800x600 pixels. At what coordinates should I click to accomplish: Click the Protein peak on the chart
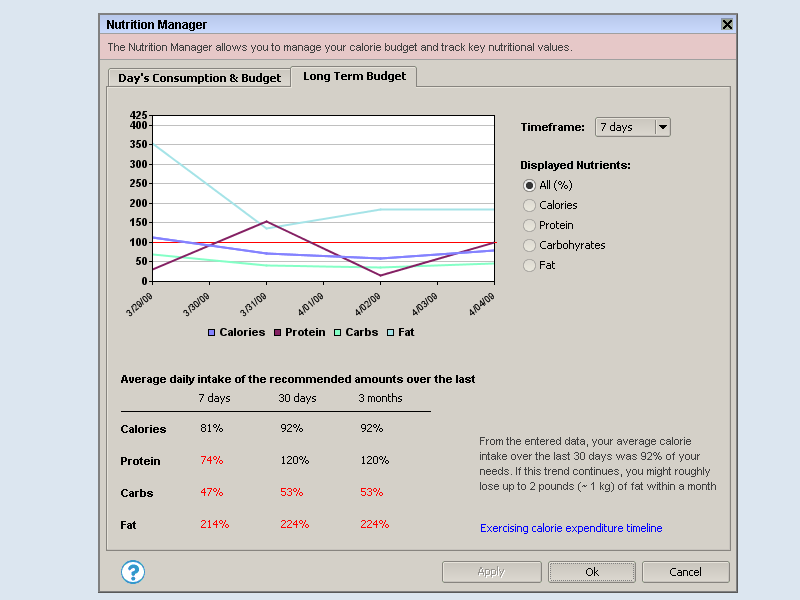pyautogui.click(x=267, y=221)
